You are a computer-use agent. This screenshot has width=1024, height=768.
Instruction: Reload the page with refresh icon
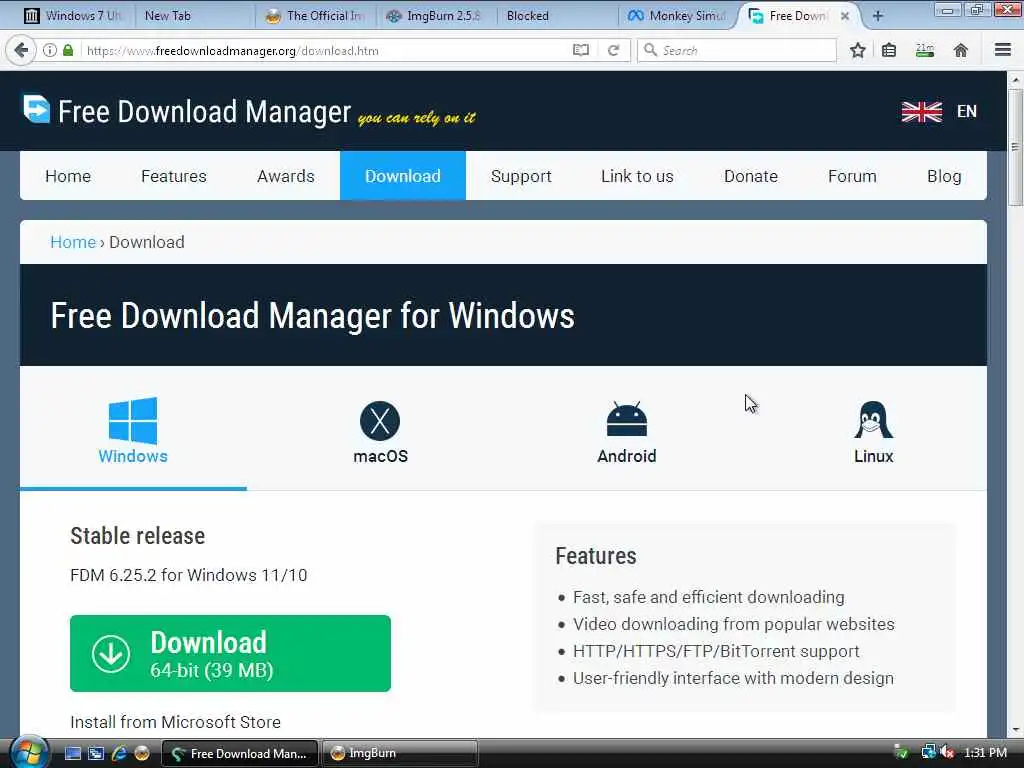click(x=613, y=50)
